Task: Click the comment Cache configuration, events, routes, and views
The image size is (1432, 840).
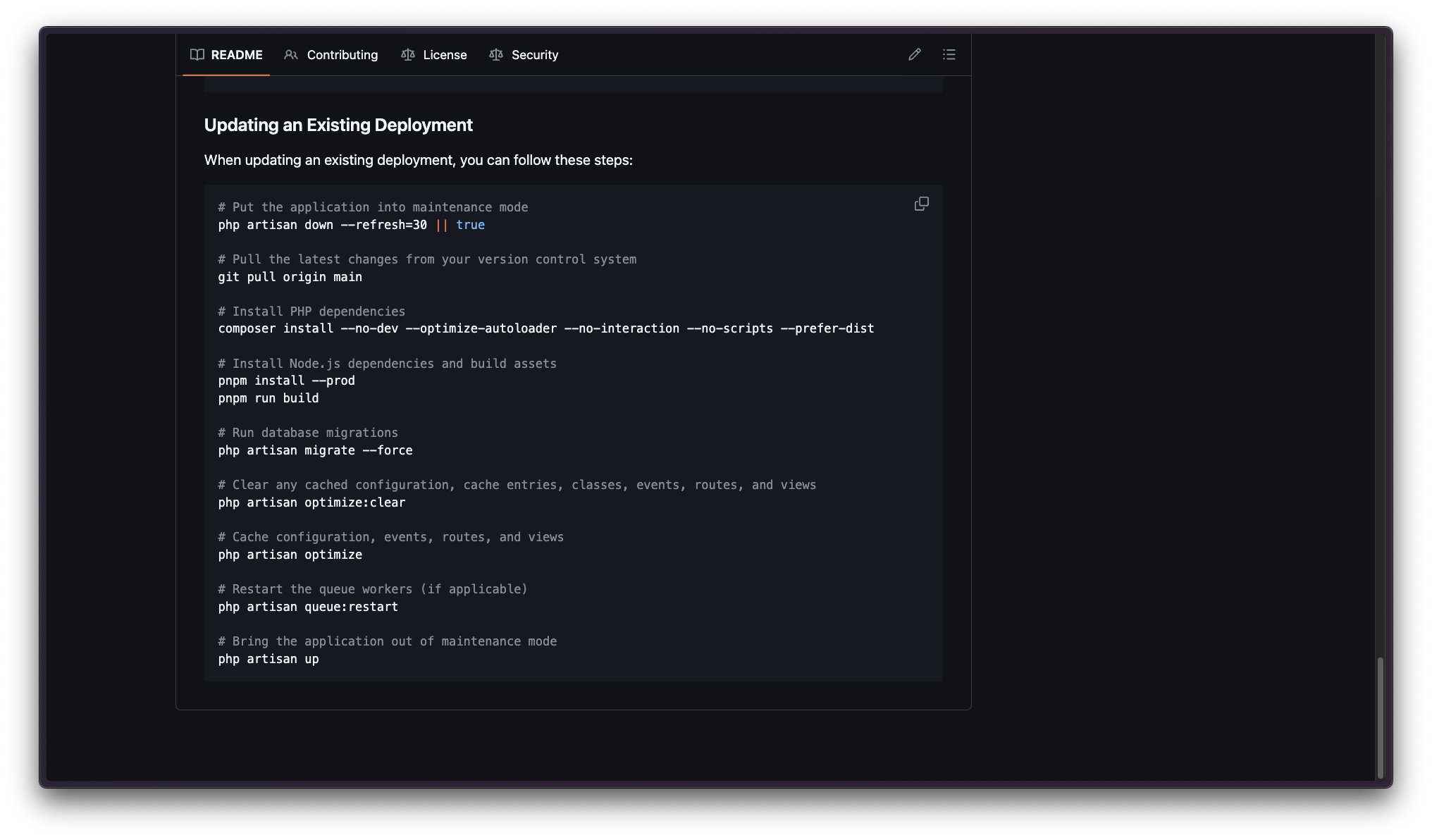Action: click(x=391, y=537)
